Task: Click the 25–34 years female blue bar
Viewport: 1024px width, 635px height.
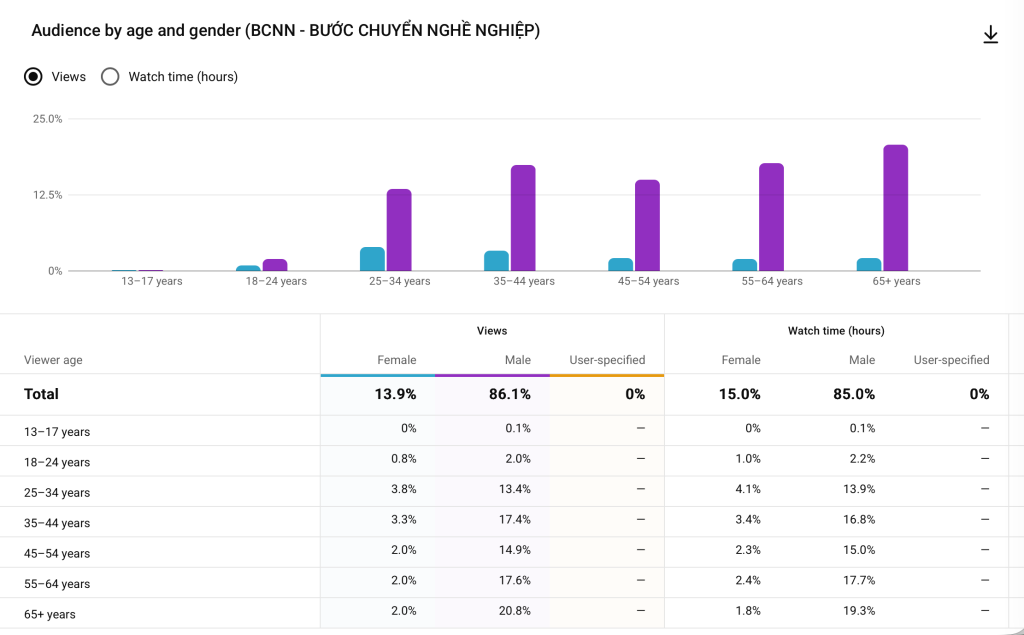Action: pyautogui.click(x=372, y=259)
